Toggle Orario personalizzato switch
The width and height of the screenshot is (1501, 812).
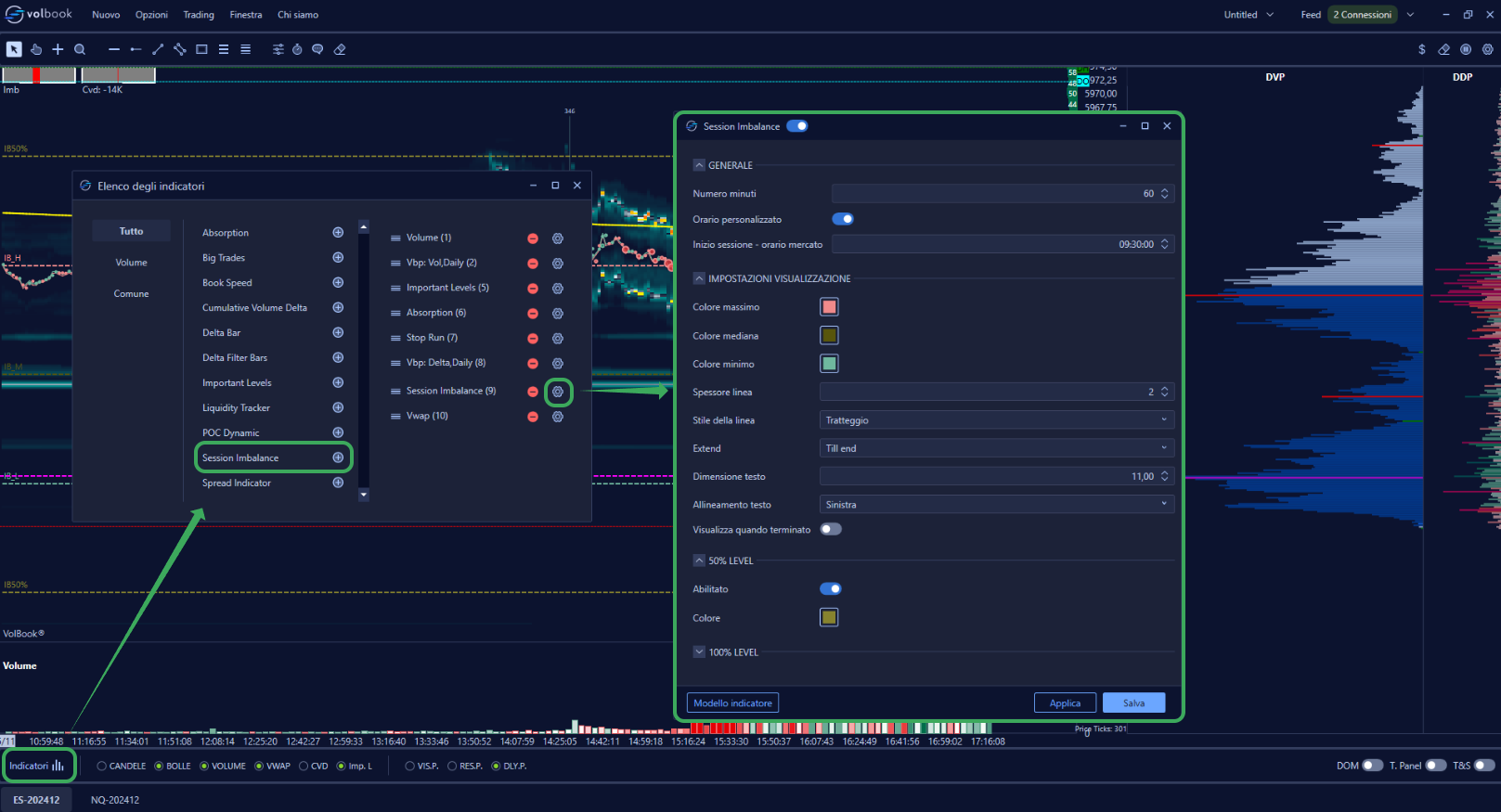843,219
